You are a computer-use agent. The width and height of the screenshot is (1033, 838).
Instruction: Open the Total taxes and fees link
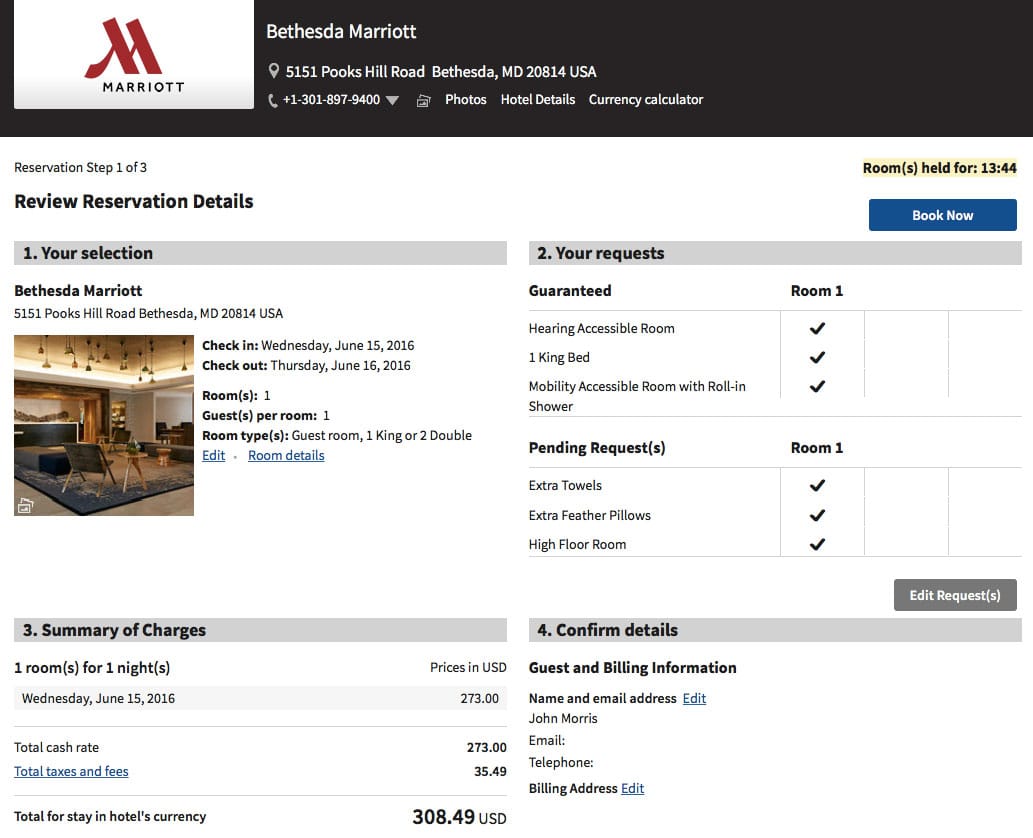[70, 771]
